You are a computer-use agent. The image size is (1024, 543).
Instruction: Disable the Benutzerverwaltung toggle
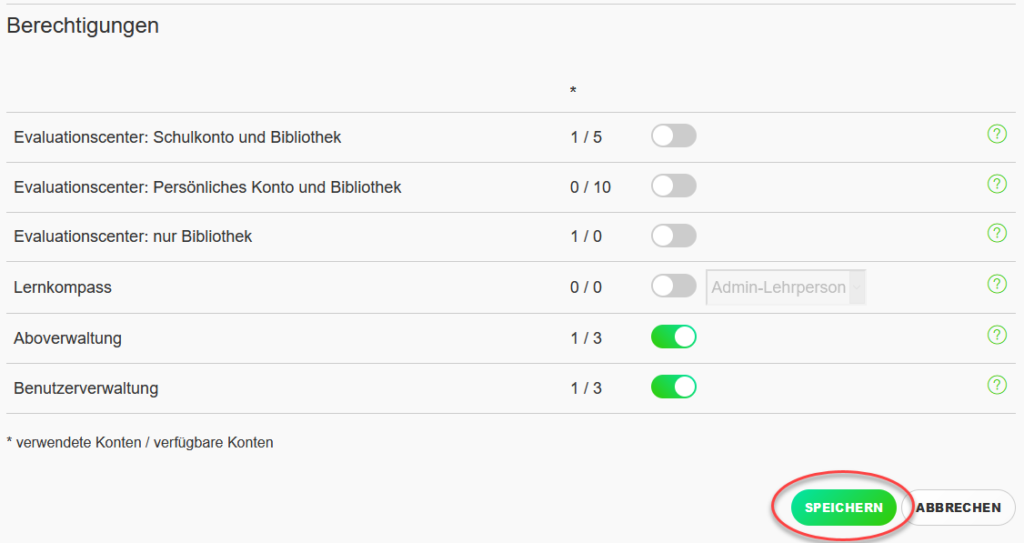click(673, 387)
